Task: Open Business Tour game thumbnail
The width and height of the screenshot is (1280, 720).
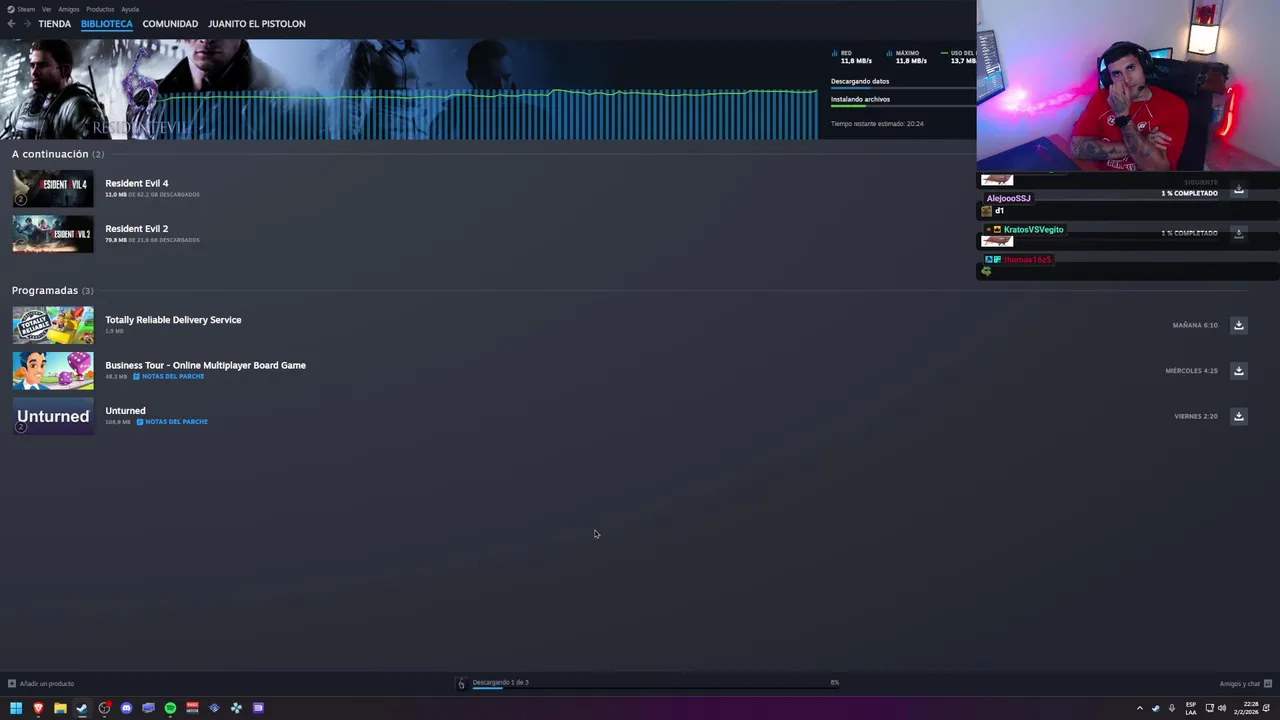Action: 53,371
